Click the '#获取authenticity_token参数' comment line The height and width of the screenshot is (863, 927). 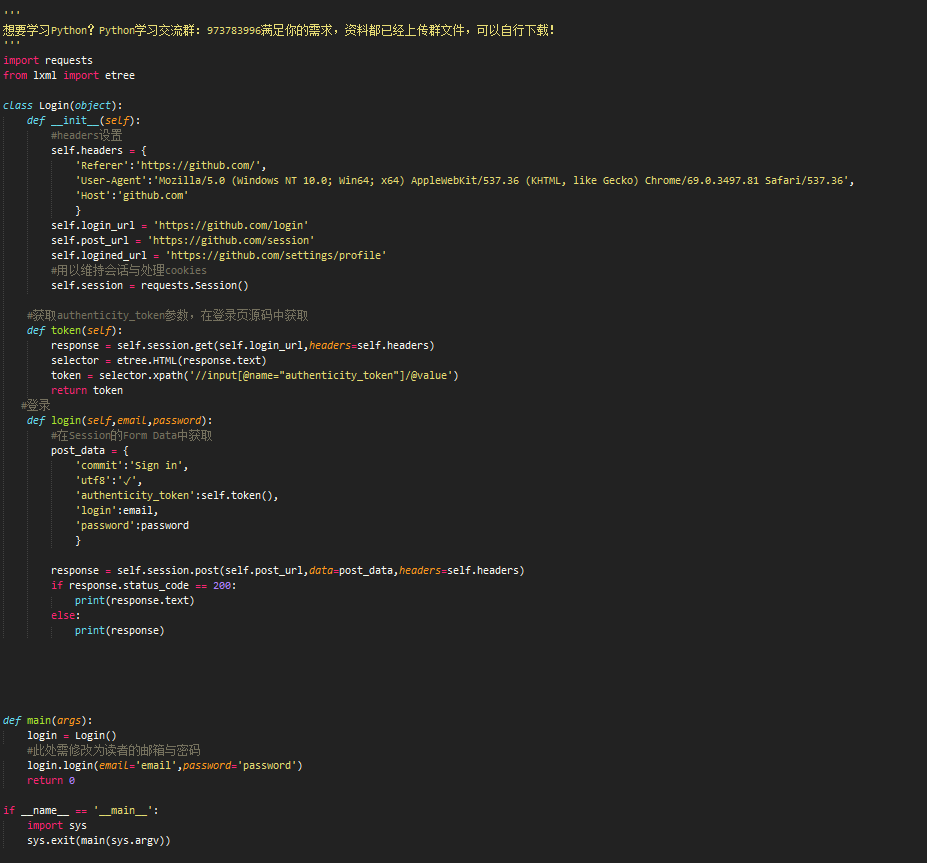coord(167,315)
